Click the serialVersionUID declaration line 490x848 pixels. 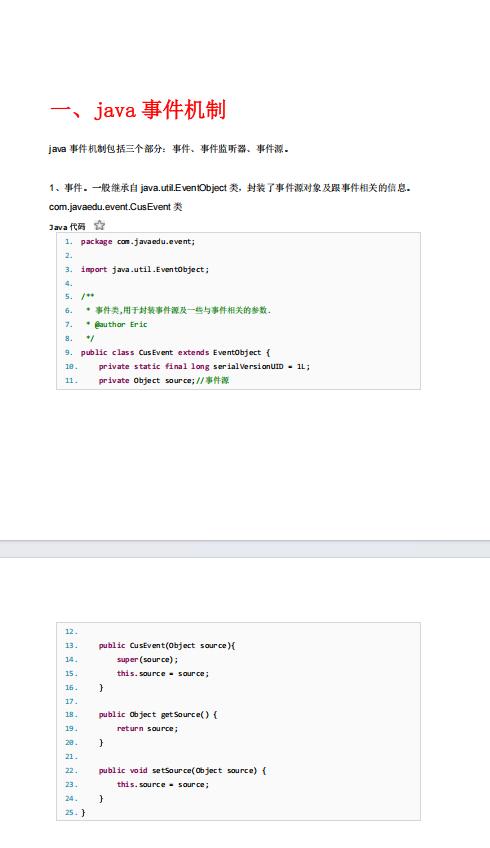(x=204, y=367)
